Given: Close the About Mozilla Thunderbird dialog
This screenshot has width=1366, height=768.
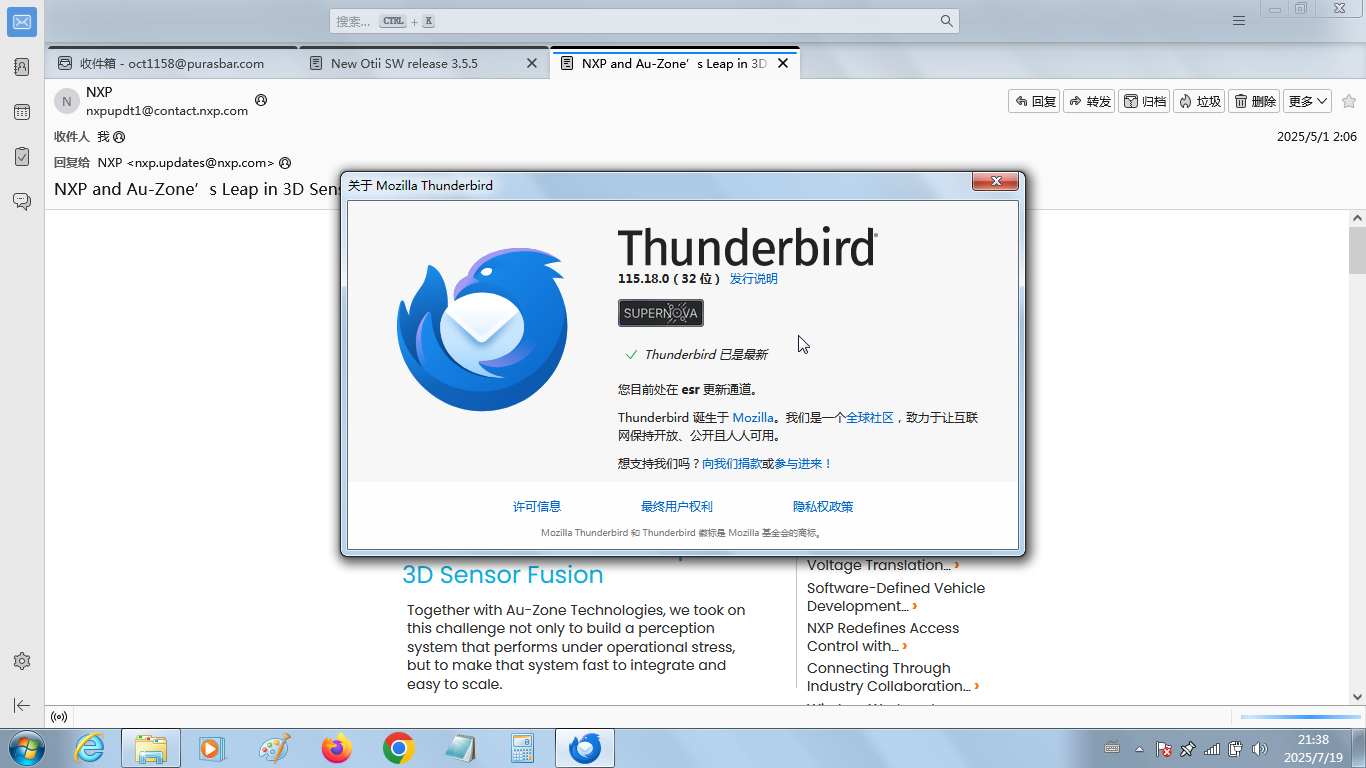Looking at the screenshot, I should click(996, 181).
